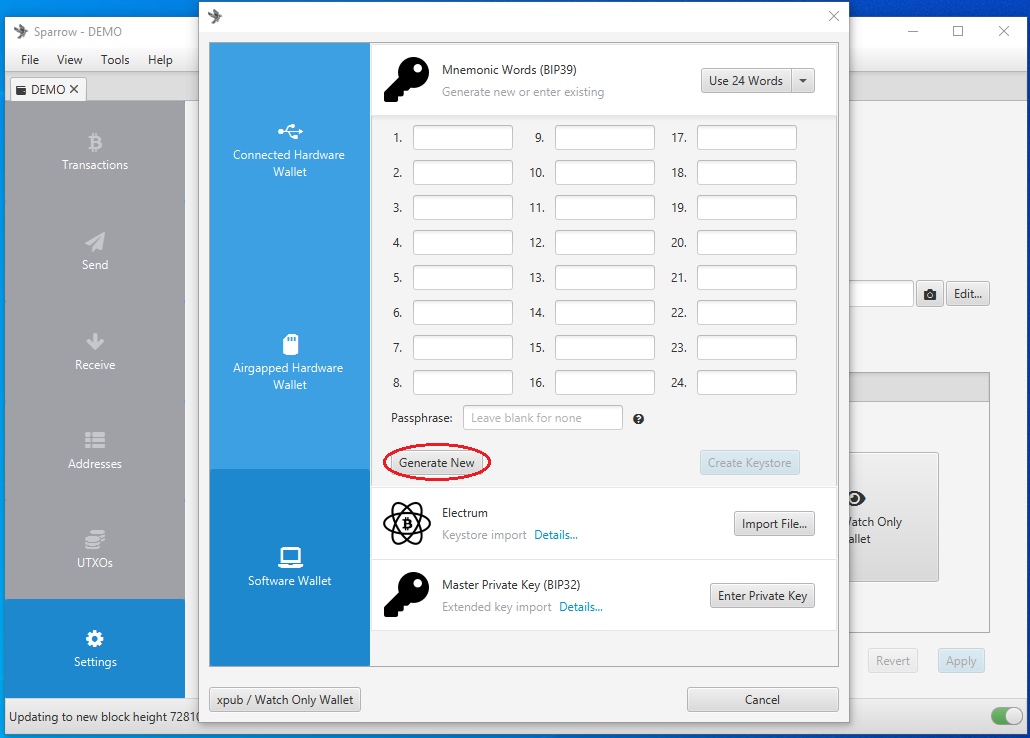Focus mnemonic word field 16

click(604, 382)
